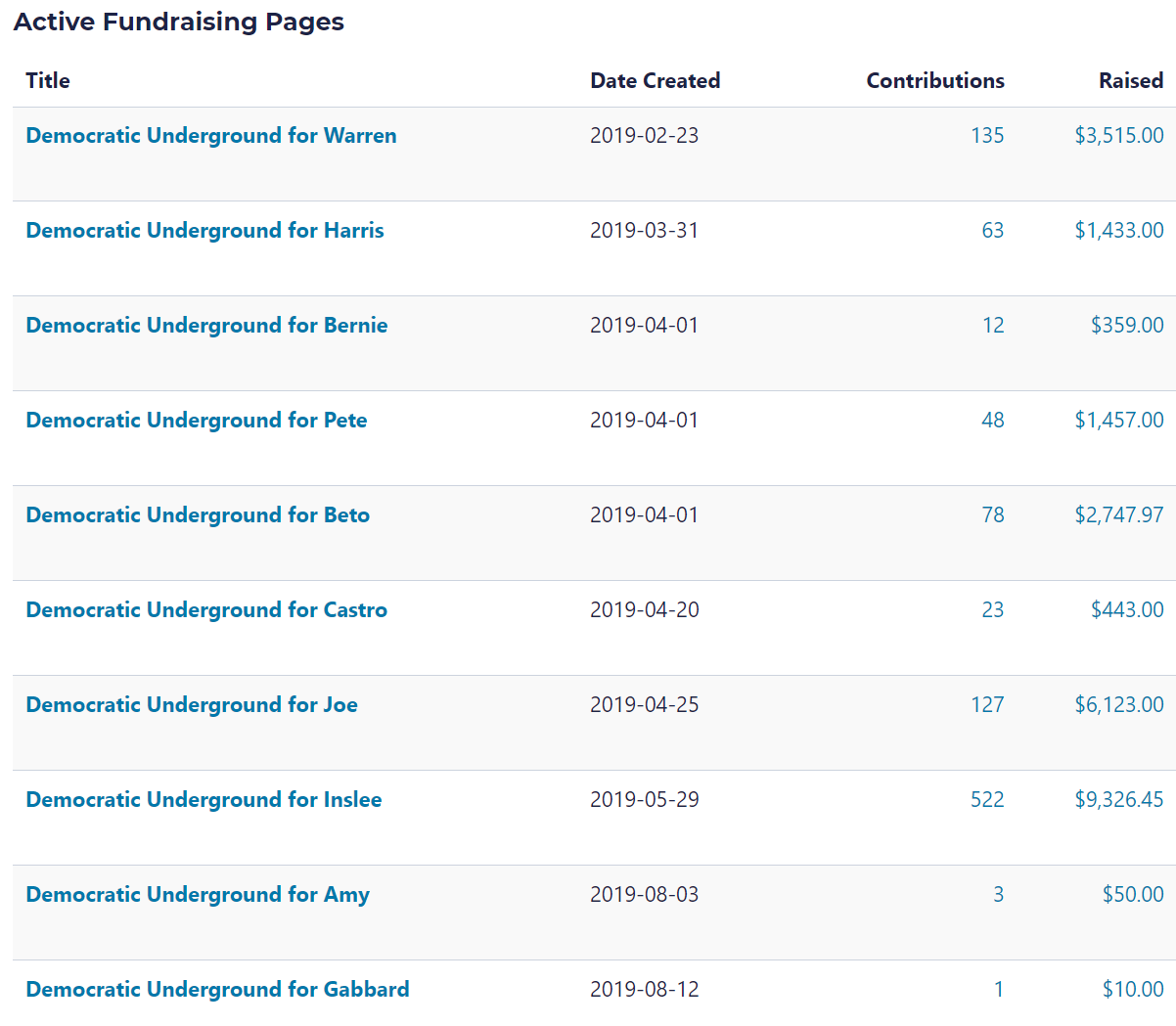Open Democratic Underground for Bernie link
This screenshot has width=1176, height=1026.
tap(206, 326)
